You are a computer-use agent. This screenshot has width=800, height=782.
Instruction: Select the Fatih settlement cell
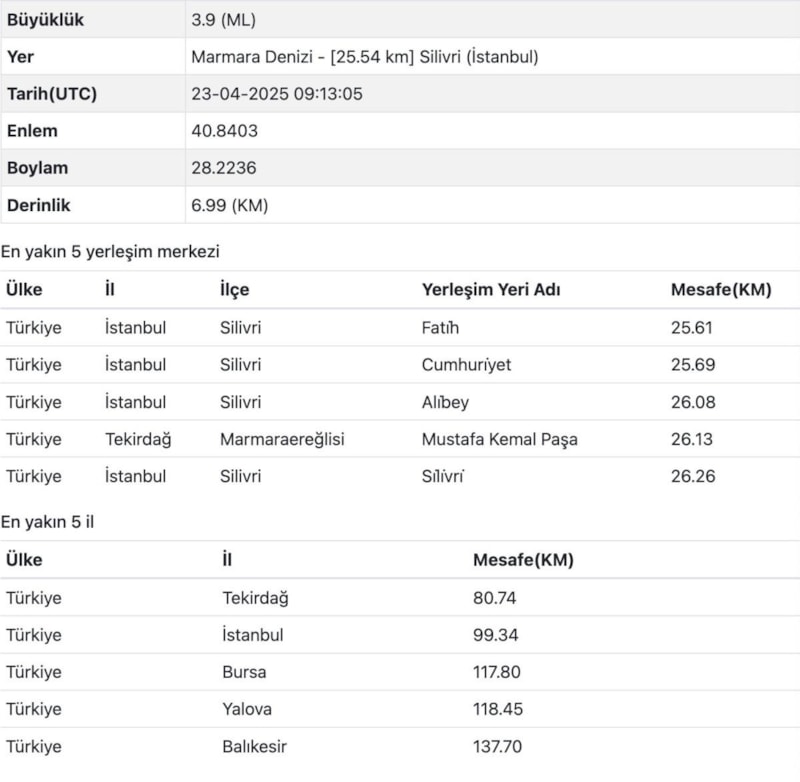pyautogui.click(x=441, y=327)
